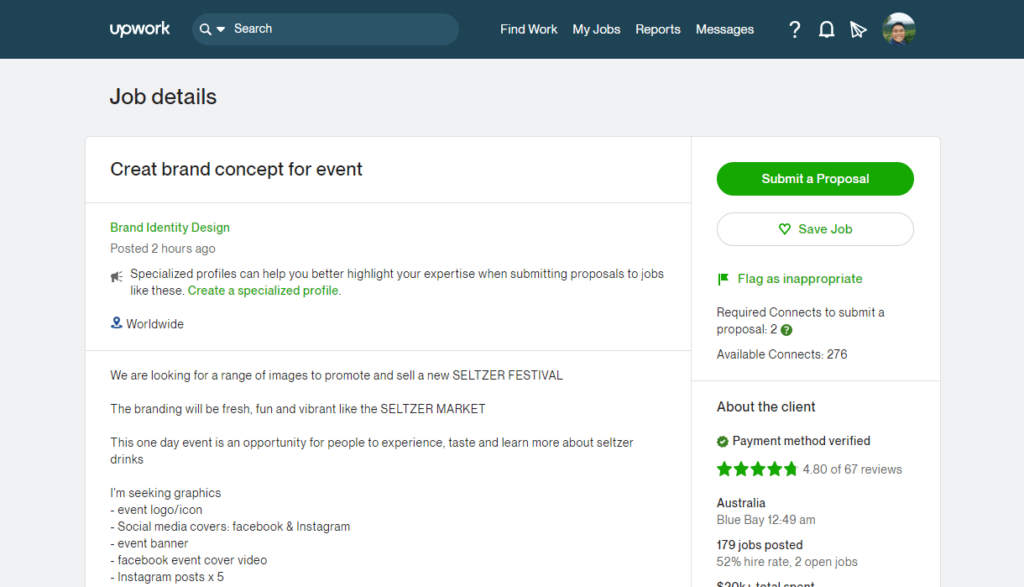
Task: Click the '- facebook event cover video' line
Action: pyautogui.click(x=188, y=560)
